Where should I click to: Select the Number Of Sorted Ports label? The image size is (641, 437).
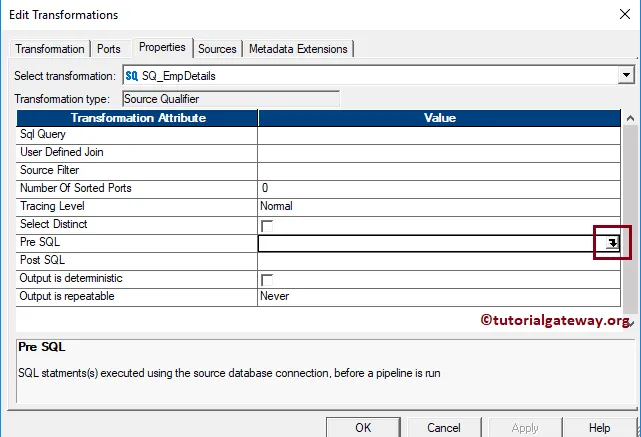[76, 188]
